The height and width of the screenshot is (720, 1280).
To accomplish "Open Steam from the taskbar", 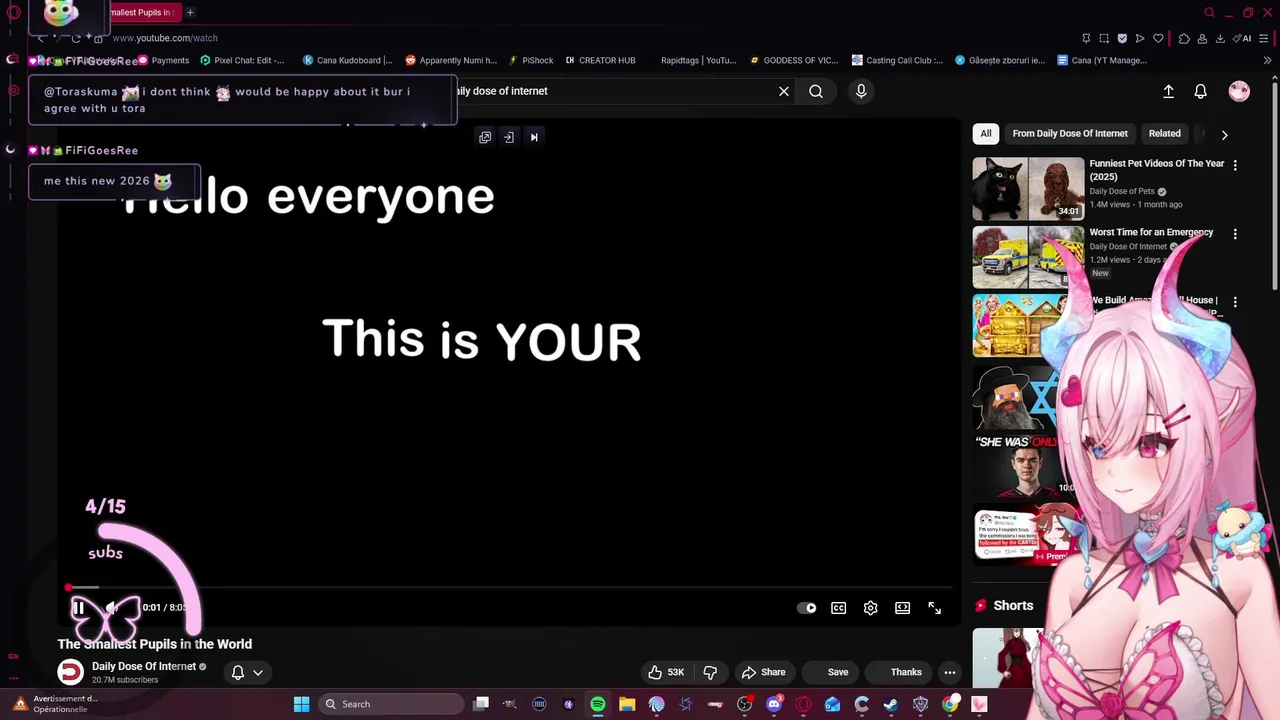I will [891, 704].
